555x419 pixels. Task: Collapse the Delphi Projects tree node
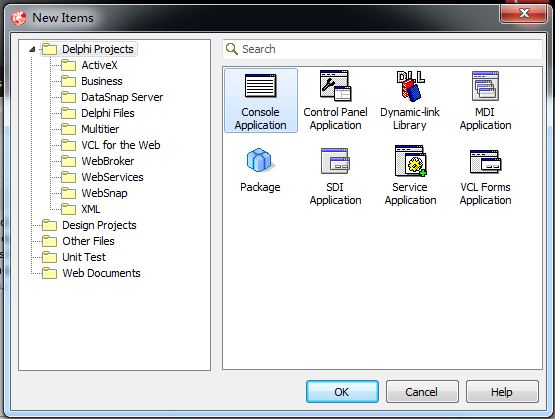point(33,49)
